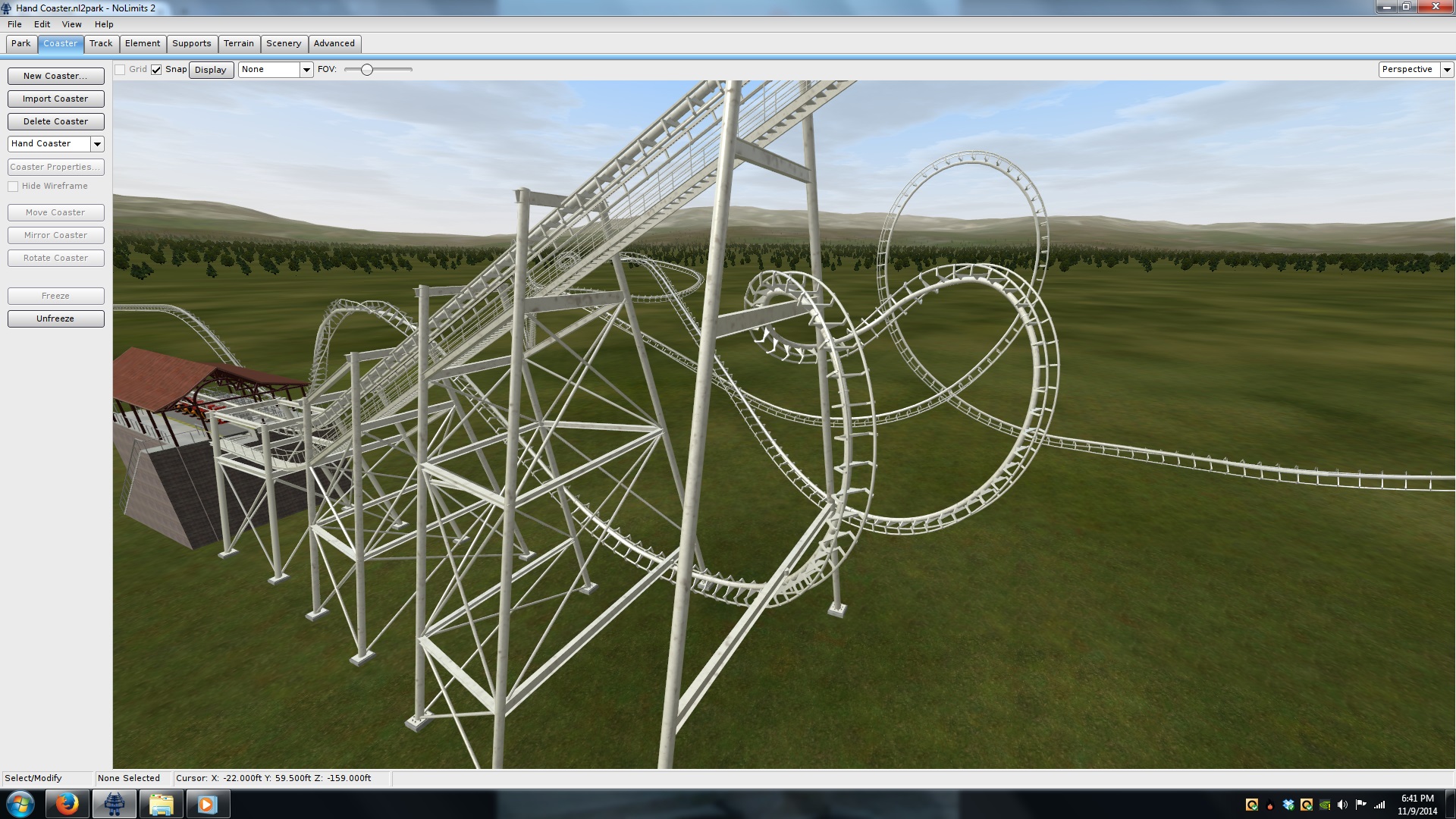
Task: Click the FOV slider handle
Action: click(x=367, y=70)
